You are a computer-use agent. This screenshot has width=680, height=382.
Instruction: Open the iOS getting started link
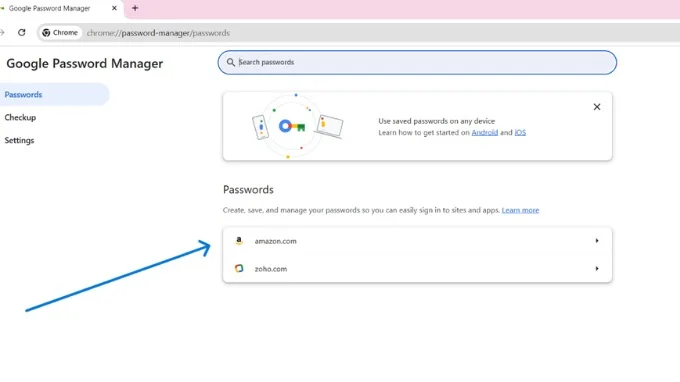click(x=520, y=133)
